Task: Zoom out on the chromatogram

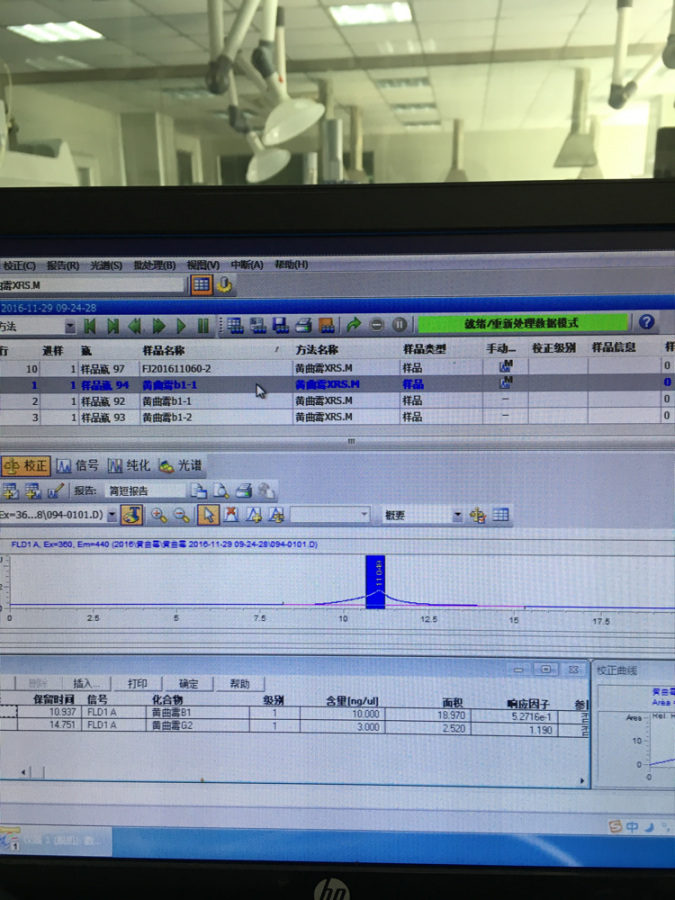Action: pyautogui.click(x=182, y=515)
